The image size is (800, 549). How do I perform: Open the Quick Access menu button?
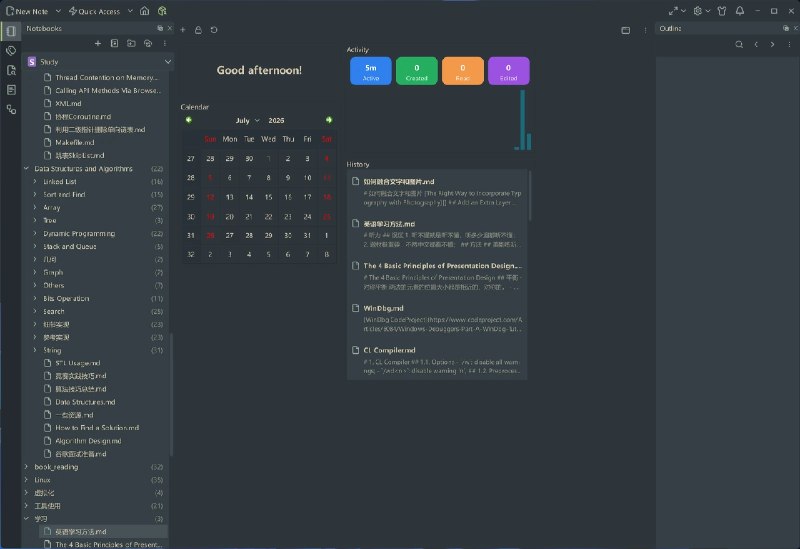pos(94,11)
